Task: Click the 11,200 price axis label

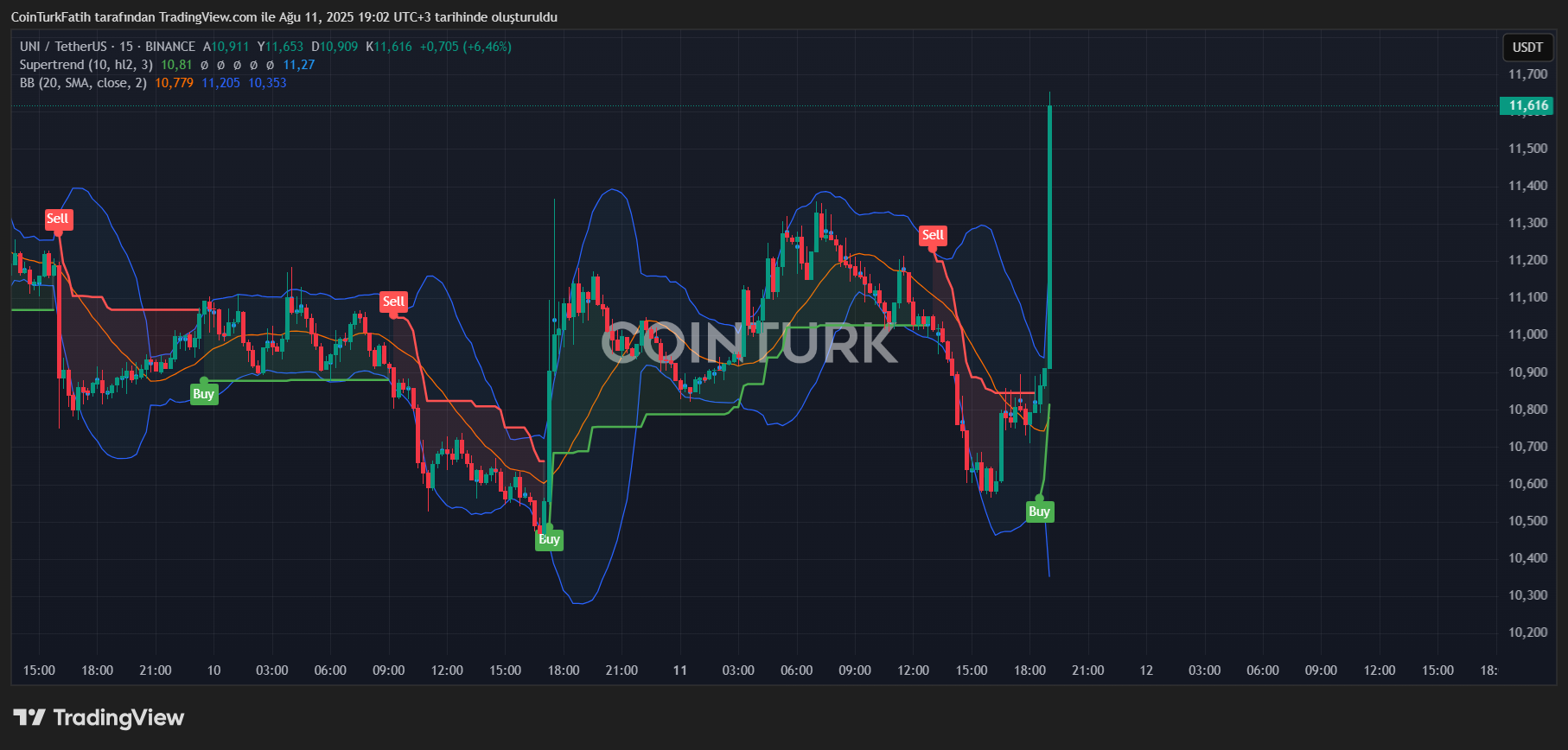Action: point(1528,260)
